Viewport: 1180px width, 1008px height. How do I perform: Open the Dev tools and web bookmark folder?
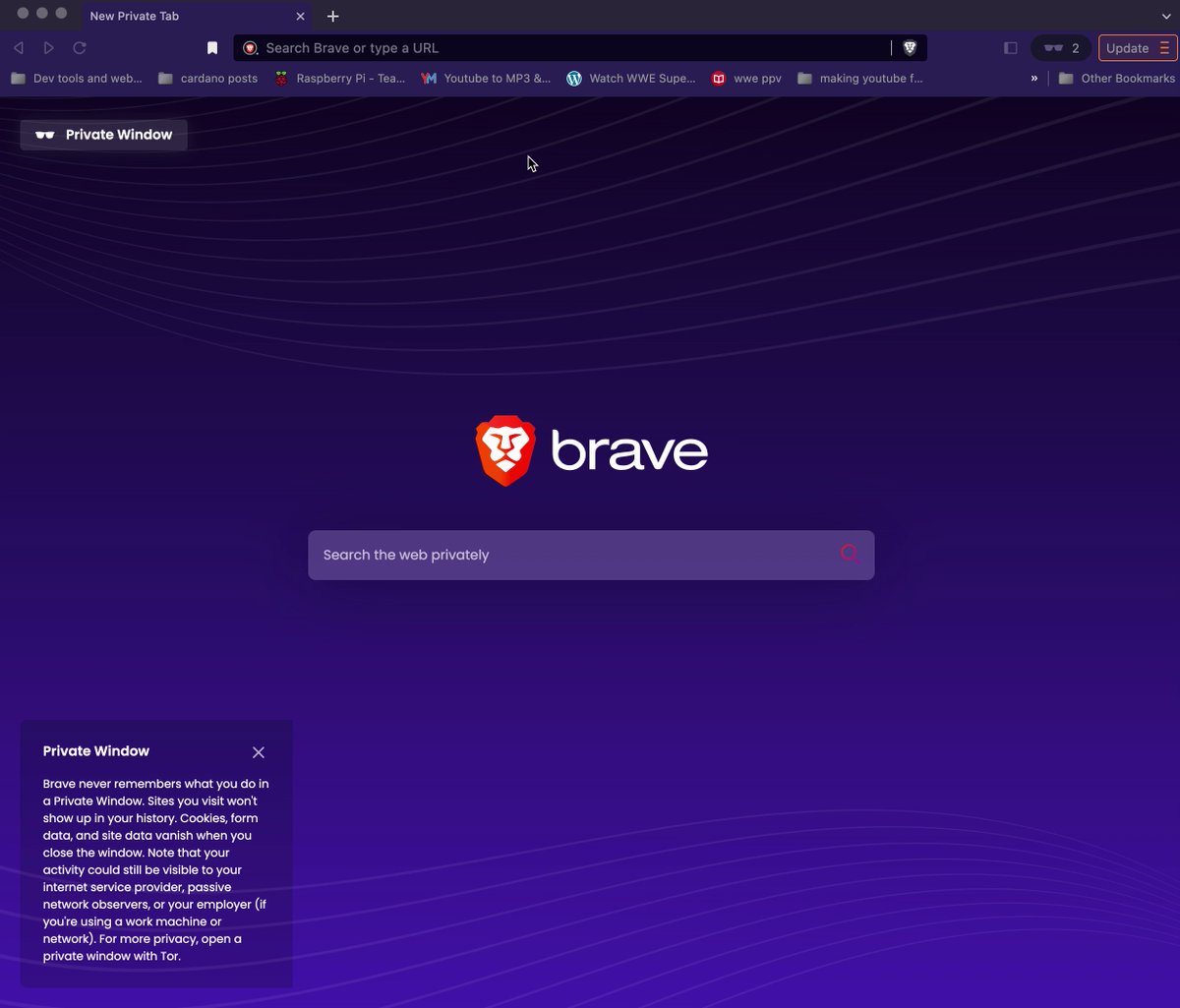(77, 78)
